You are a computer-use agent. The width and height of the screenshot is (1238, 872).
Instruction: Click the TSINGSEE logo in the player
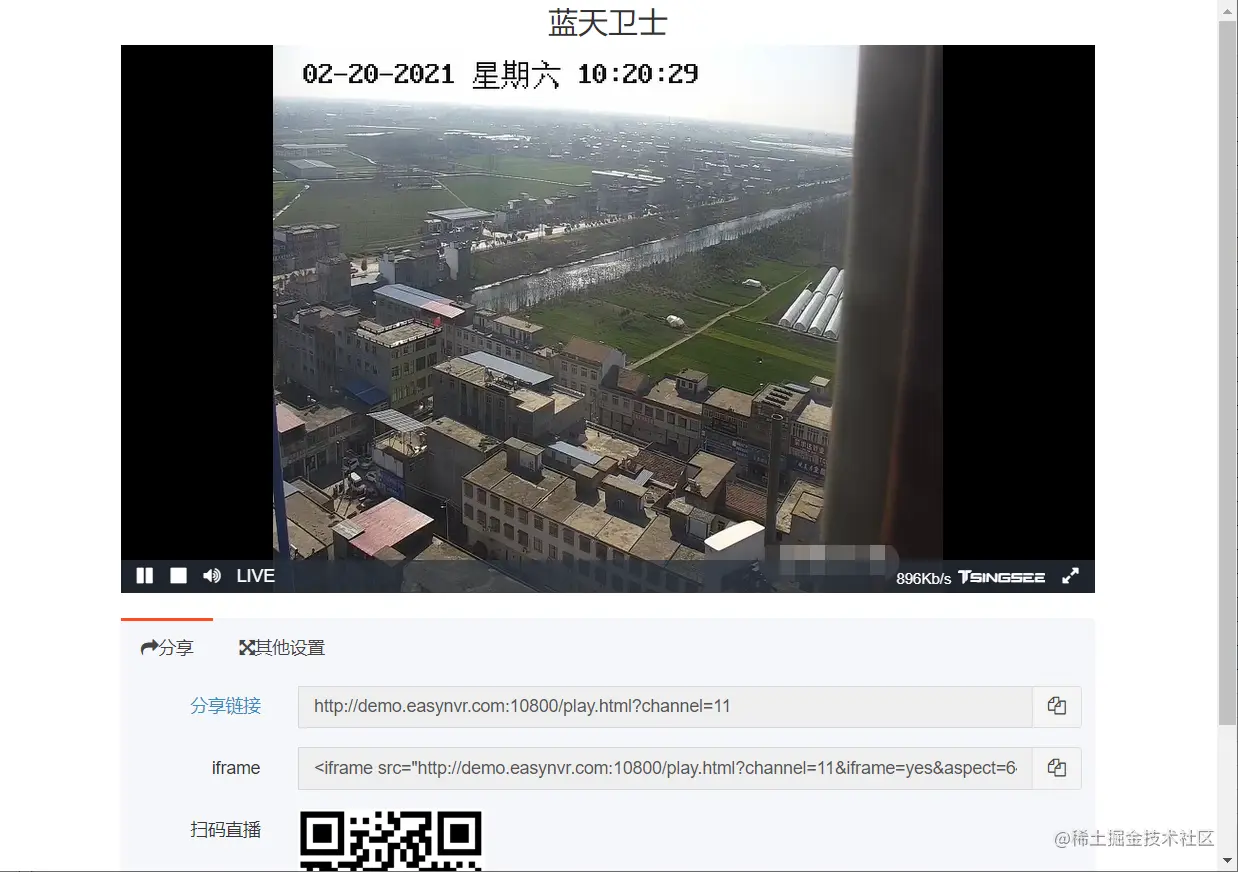pos(1003,576)
